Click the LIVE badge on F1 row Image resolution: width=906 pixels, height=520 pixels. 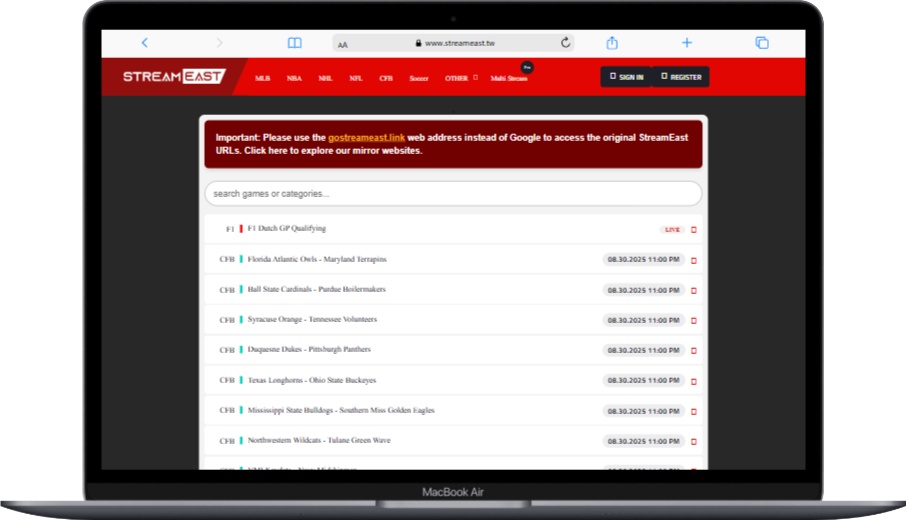(672, 229)
